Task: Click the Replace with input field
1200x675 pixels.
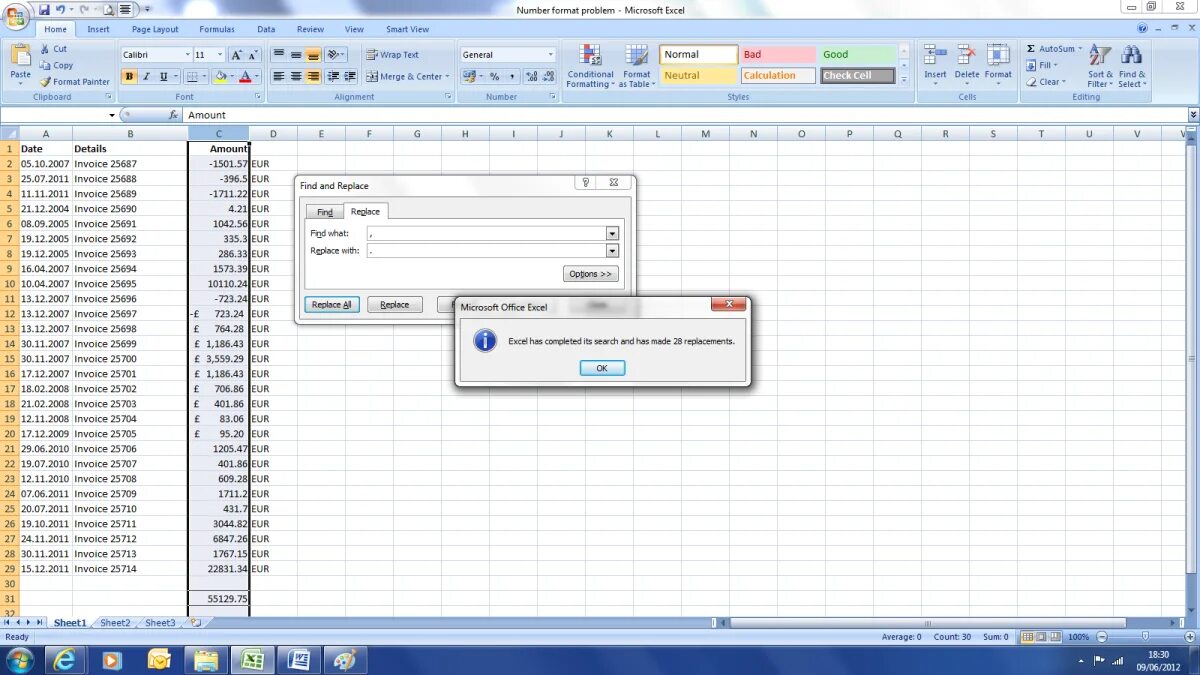Action: pos(486,251)
